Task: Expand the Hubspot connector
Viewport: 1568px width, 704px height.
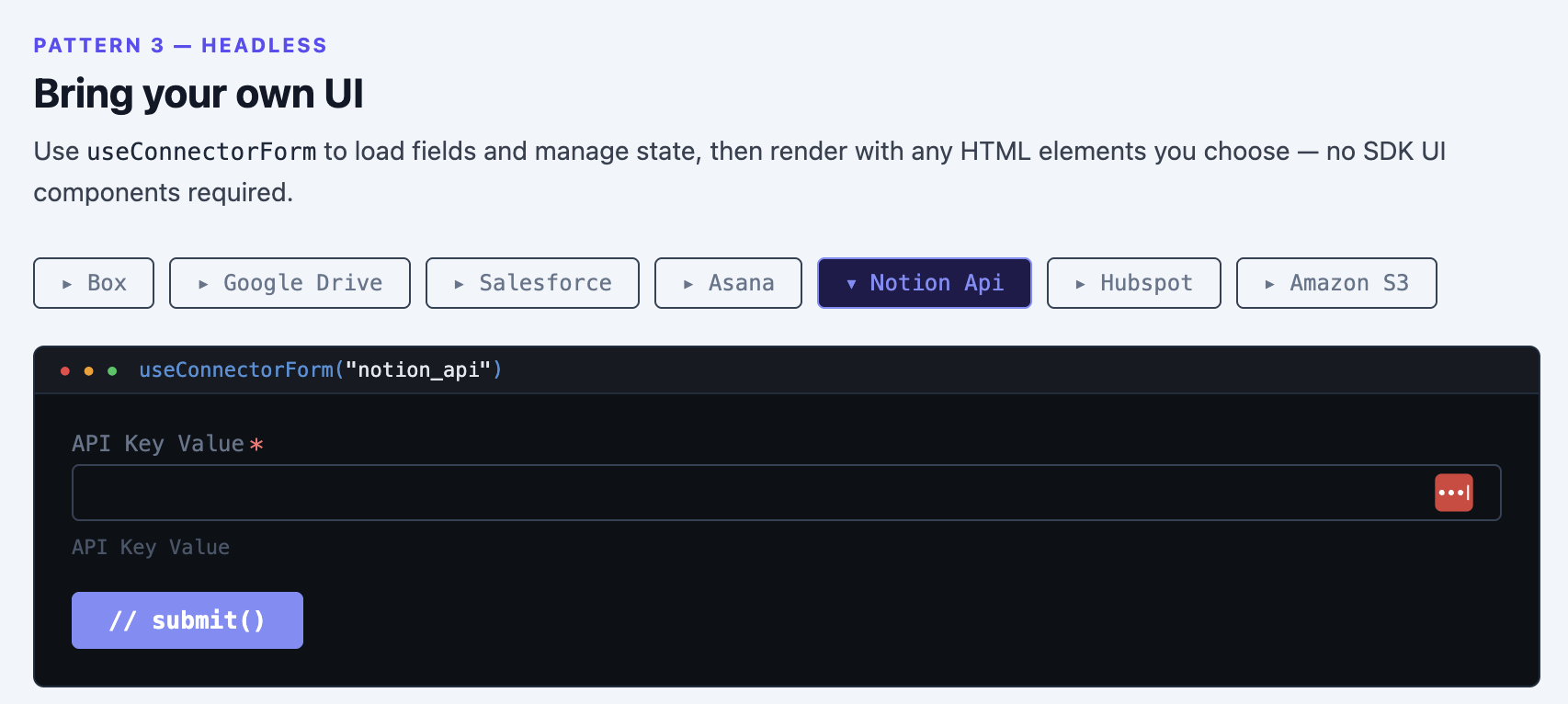Action: point(1134,283)
